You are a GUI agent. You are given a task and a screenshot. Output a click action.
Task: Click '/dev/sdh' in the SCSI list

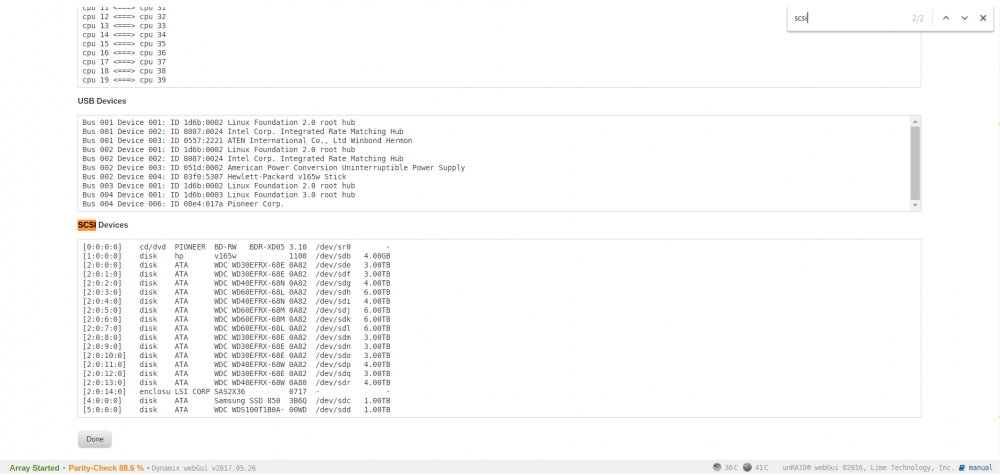click(x=333, y=292)
